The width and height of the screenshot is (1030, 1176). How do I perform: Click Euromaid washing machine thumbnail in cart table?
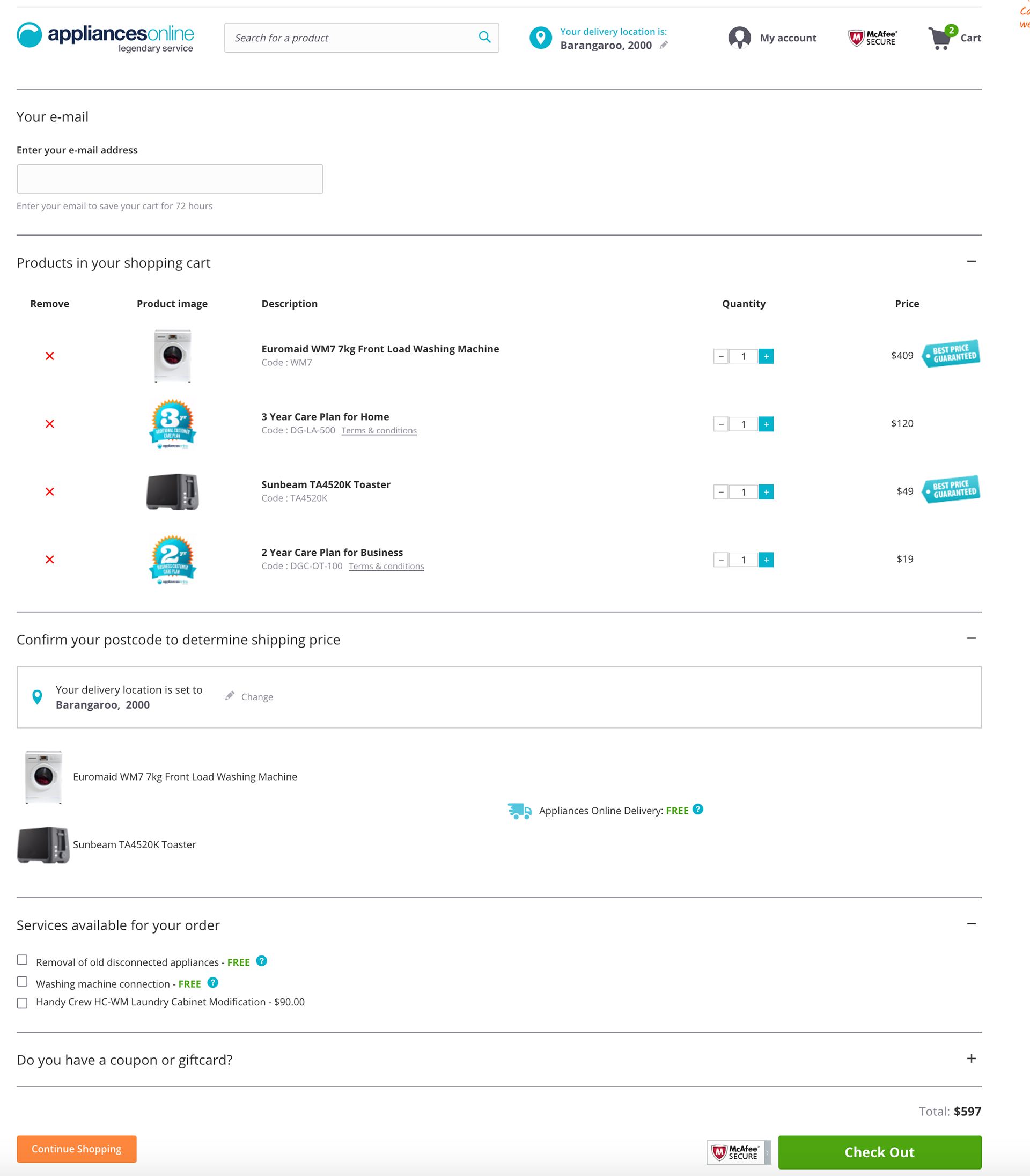point(172,356)
